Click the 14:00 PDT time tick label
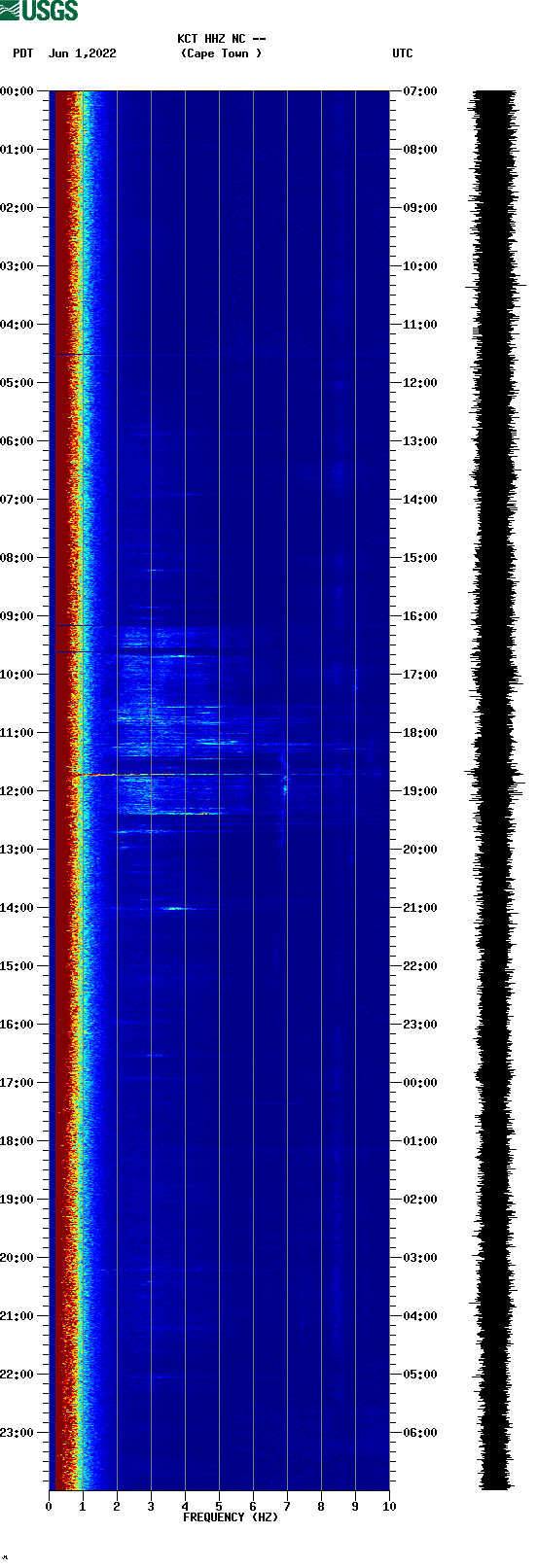This screenshot has height=1568, width=537. click(18, 908)
